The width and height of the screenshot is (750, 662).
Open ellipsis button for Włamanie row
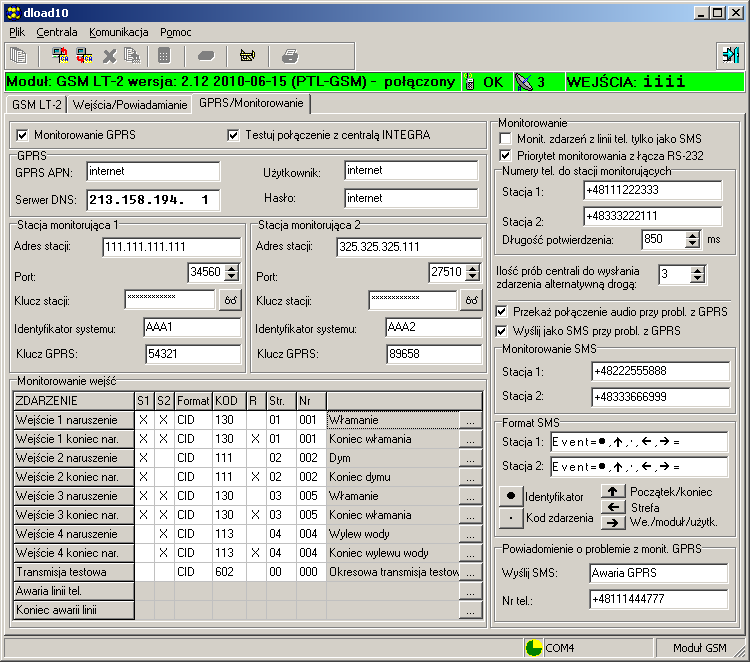471,420
